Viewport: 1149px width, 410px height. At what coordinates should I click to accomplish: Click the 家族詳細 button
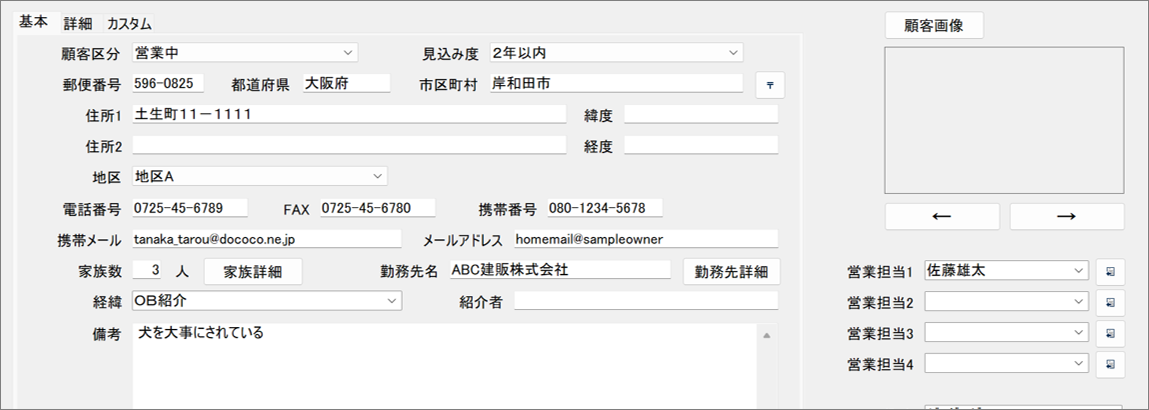tap(252, 271)
